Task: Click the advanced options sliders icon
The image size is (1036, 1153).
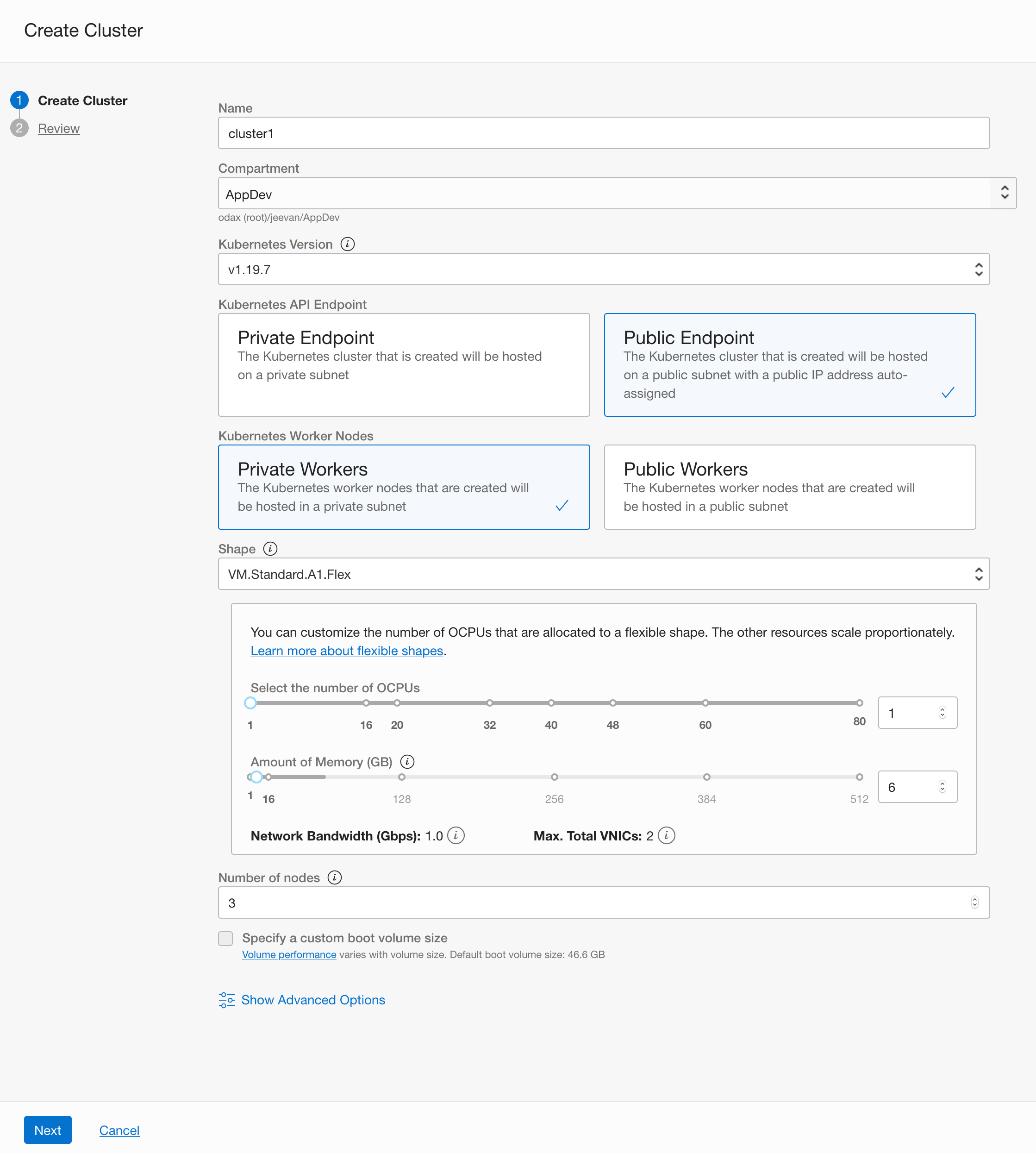Action: 226,1000
